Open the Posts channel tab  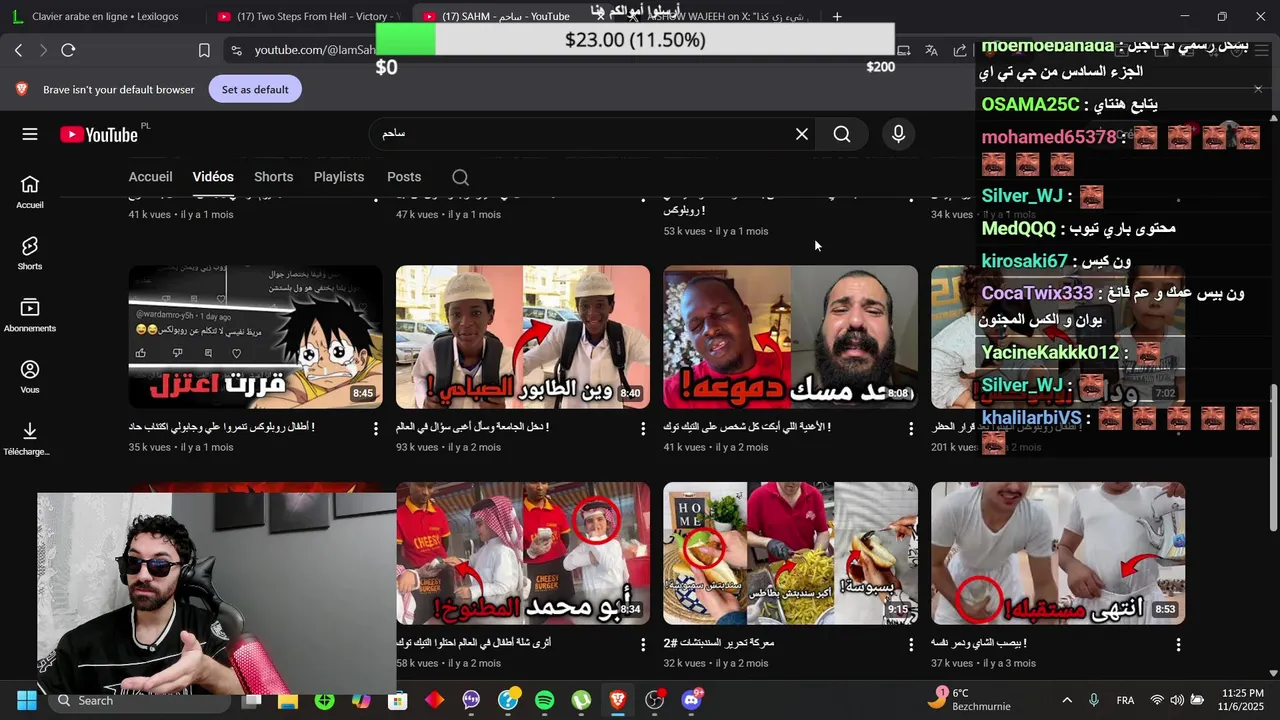pos(404,177)
